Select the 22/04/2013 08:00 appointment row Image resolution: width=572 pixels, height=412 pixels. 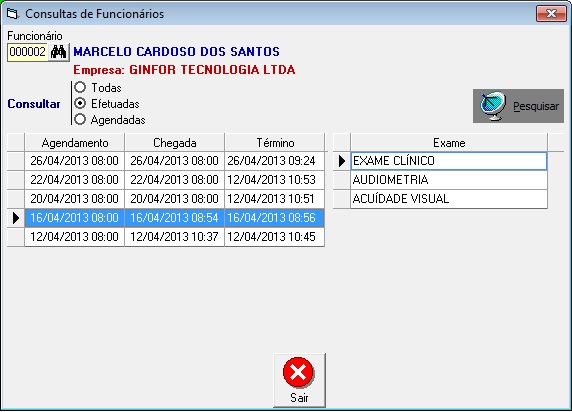[x=166, y=180]
